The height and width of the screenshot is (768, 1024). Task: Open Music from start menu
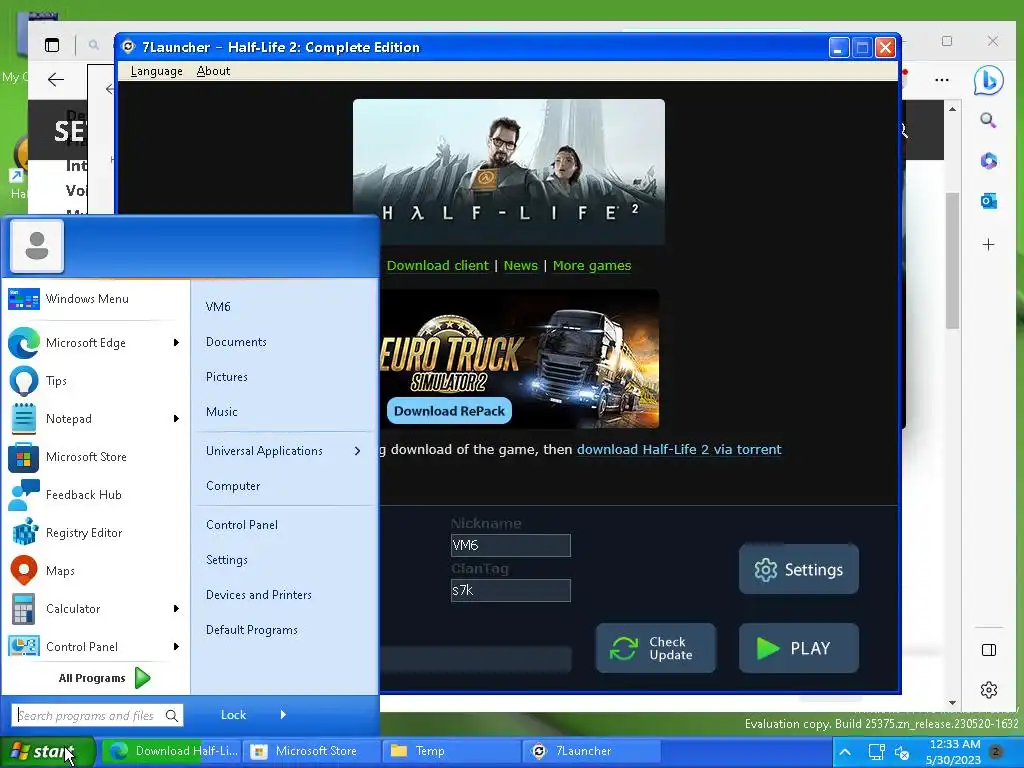point(221,412)
